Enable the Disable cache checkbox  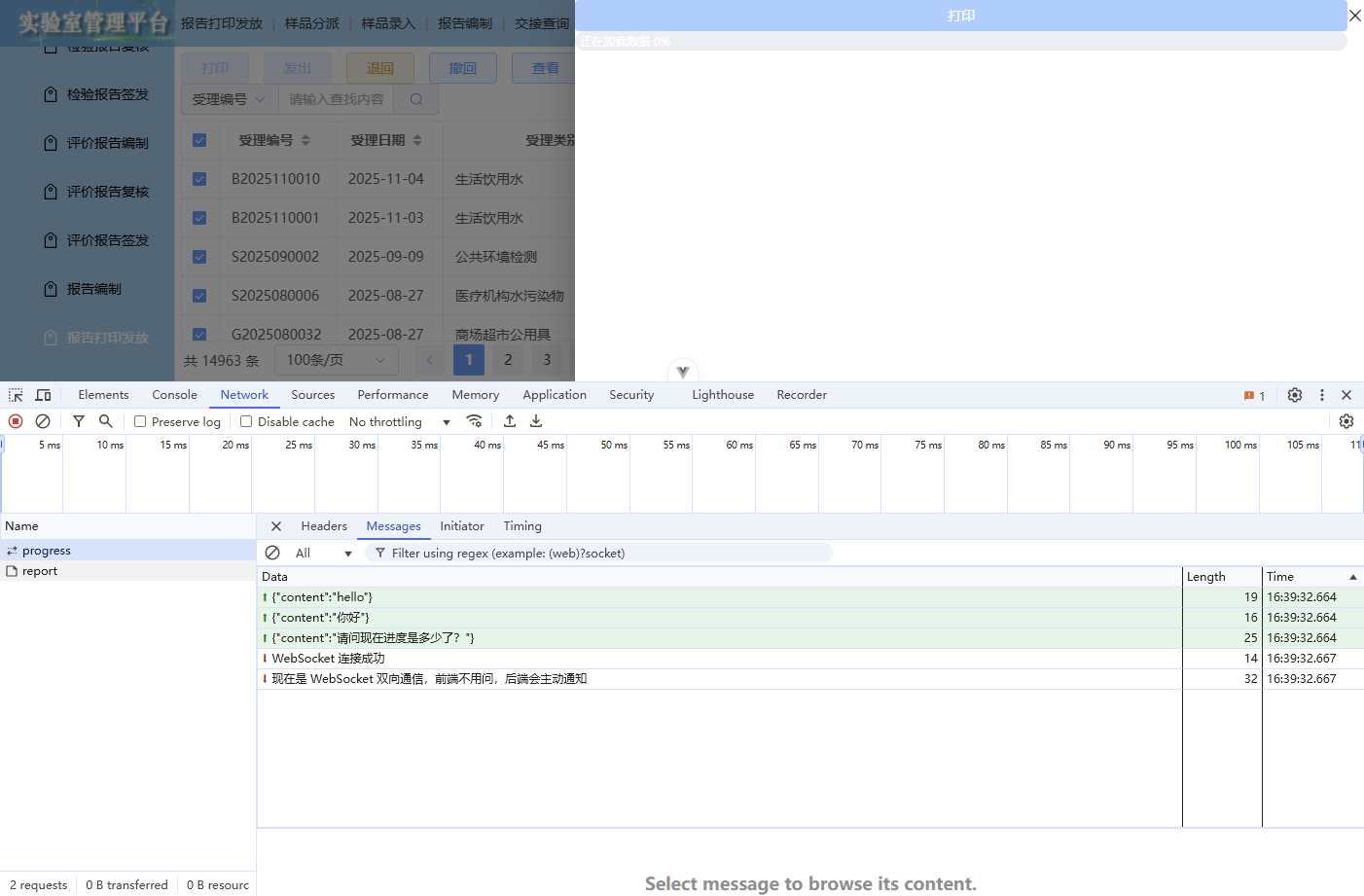point(245,420)
